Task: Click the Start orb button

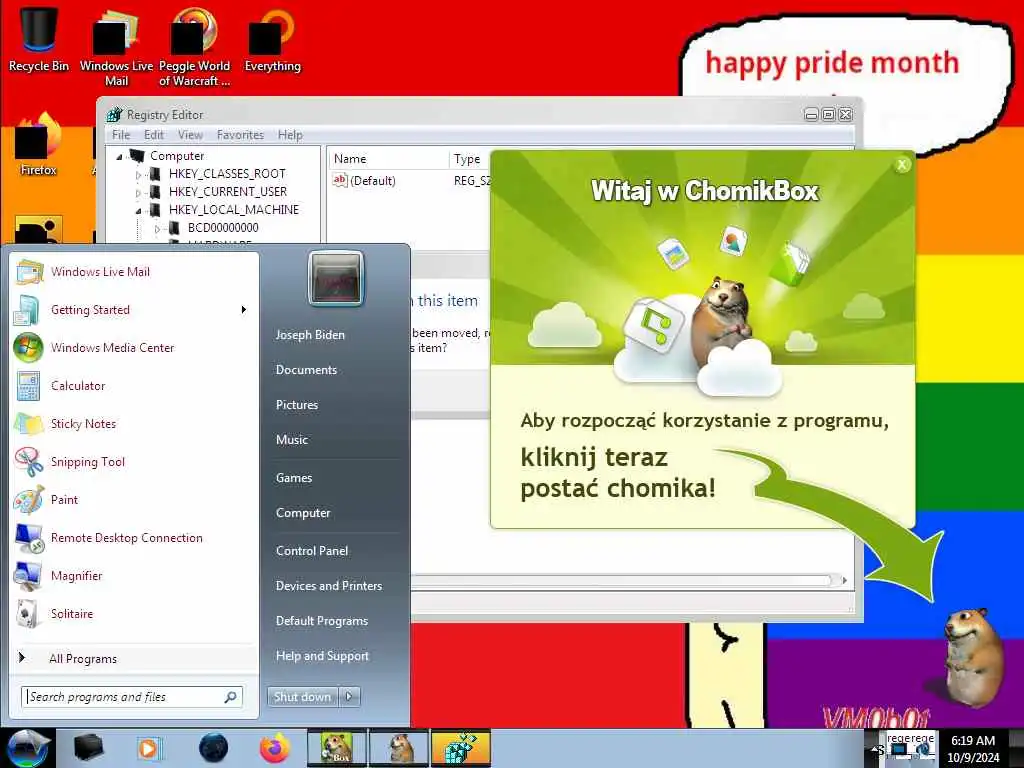Action: [27, 748]
